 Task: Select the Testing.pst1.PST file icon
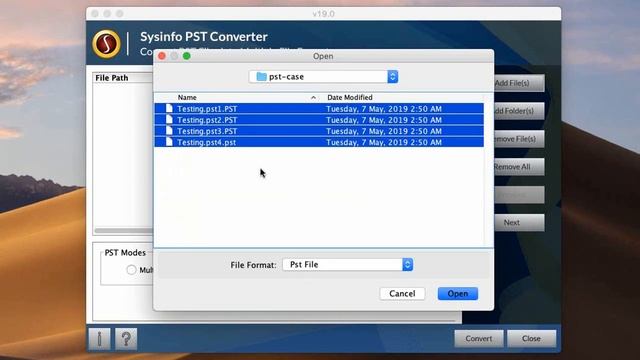point(169,109)
